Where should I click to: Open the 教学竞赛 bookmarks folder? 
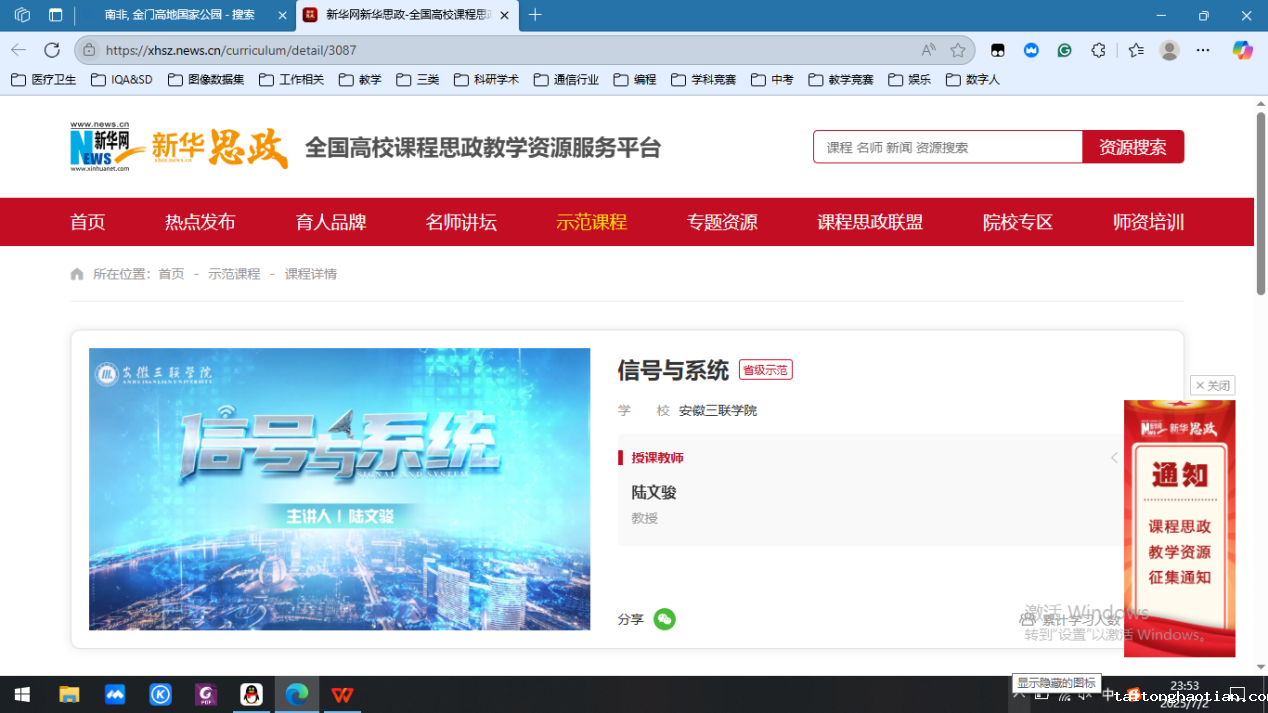click(841, 79)
